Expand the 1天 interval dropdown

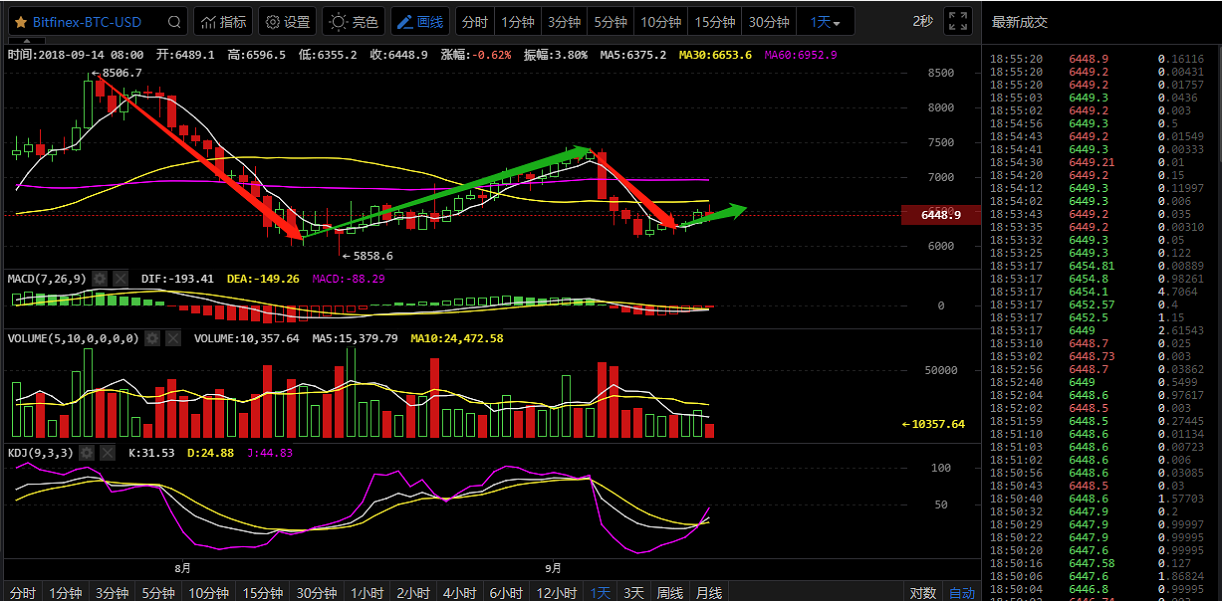tap(825, 22)
